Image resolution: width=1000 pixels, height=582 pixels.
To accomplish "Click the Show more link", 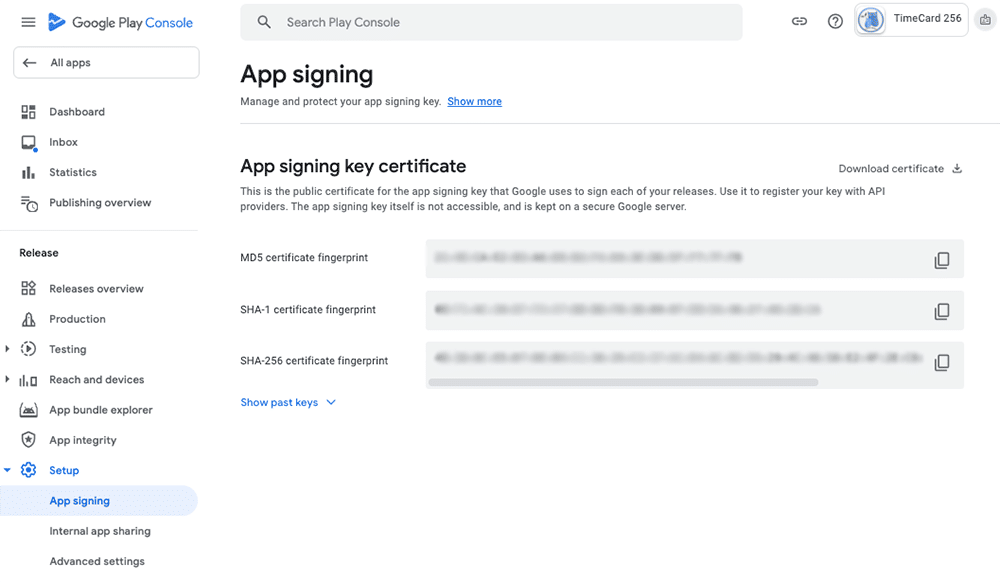I will (474, 101).
